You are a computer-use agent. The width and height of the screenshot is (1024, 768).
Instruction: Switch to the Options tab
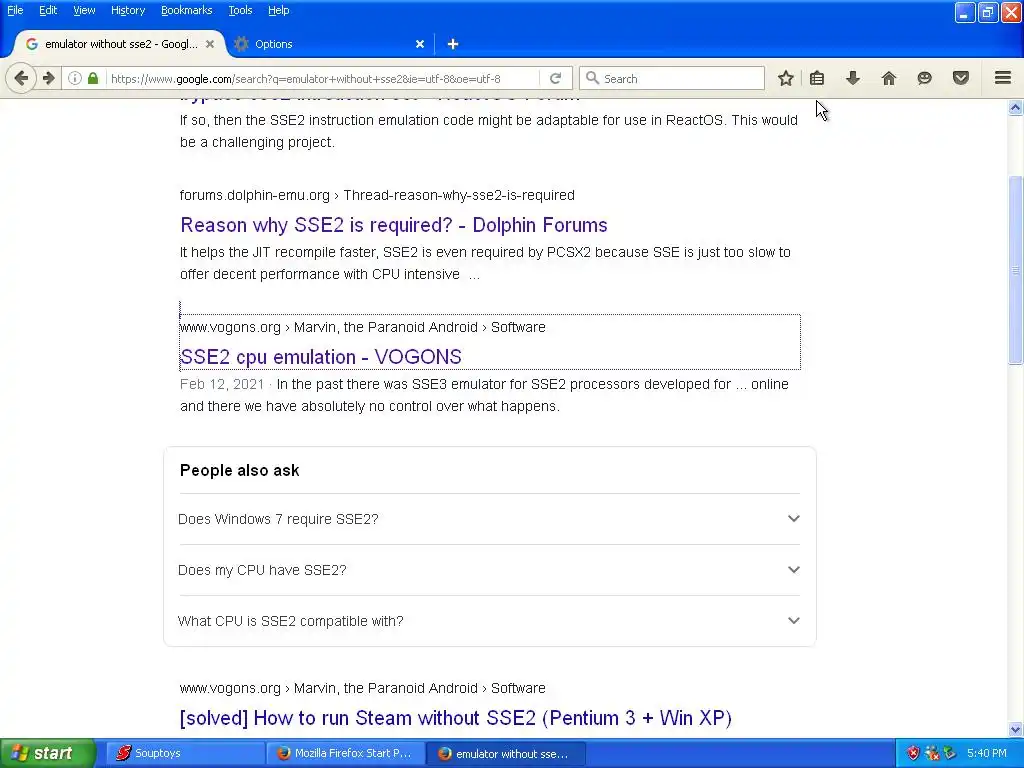point(330,44)
